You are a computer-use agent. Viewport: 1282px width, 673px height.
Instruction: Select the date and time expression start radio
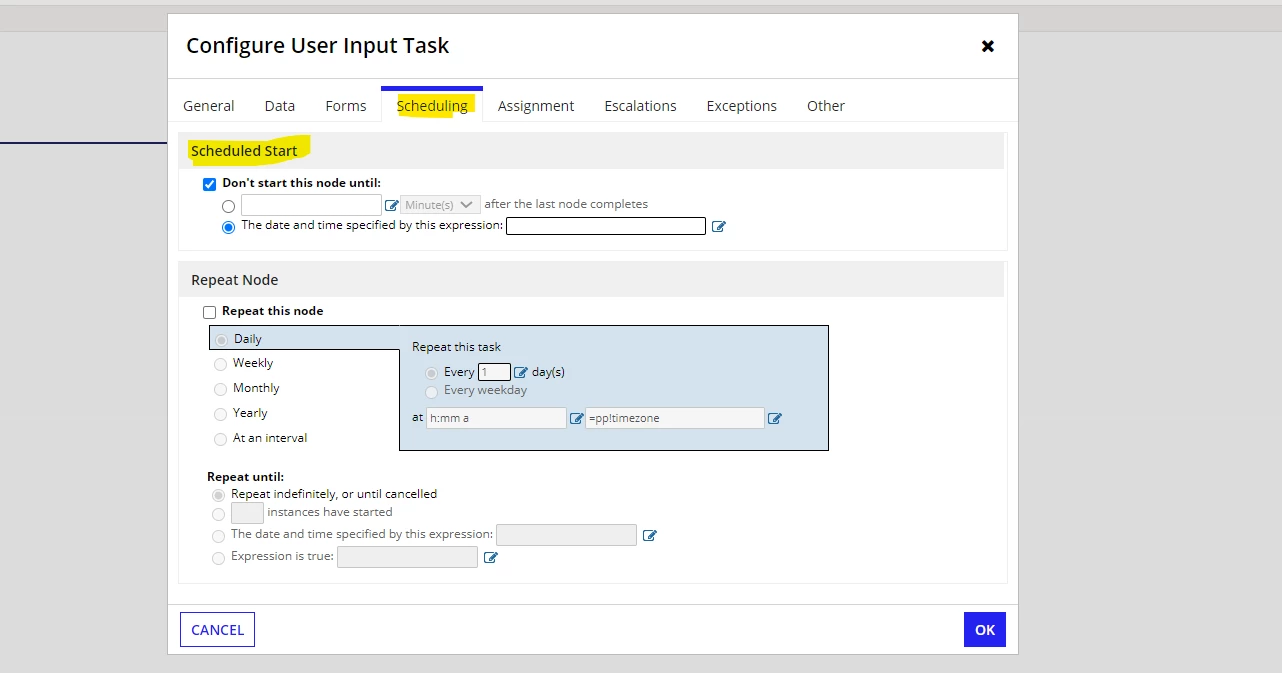pyautogui.click(x=229, y=227)
